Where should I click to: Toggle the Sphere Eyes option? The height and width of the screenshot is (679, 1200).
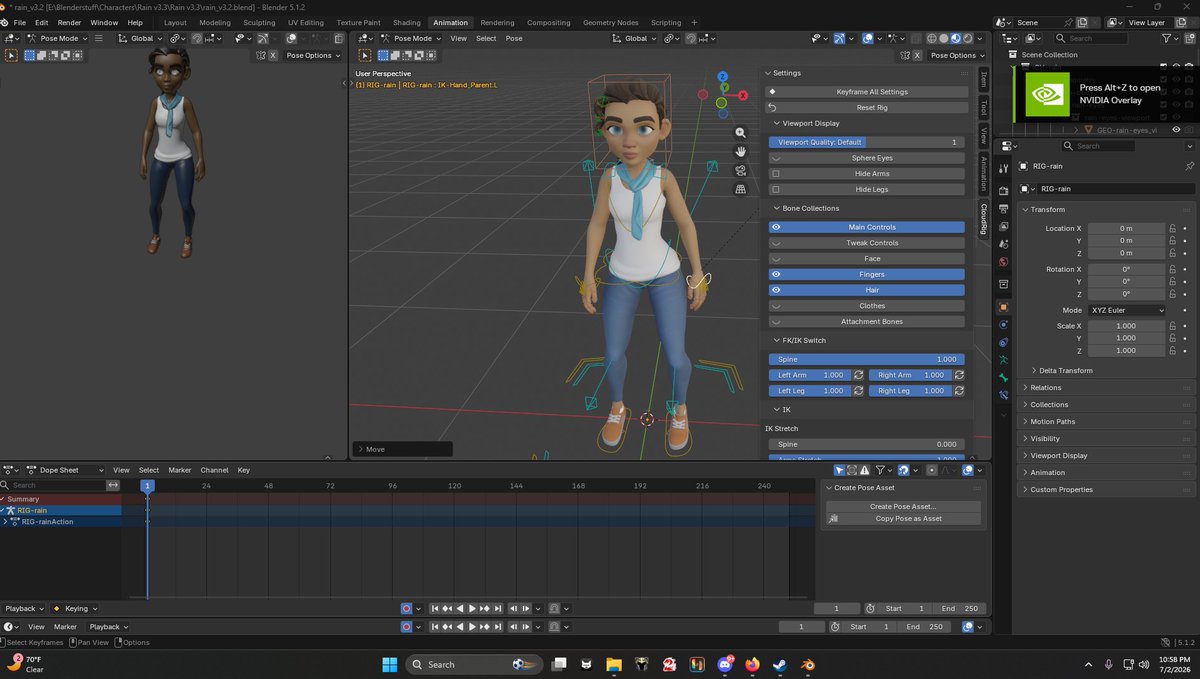point(866,158)
